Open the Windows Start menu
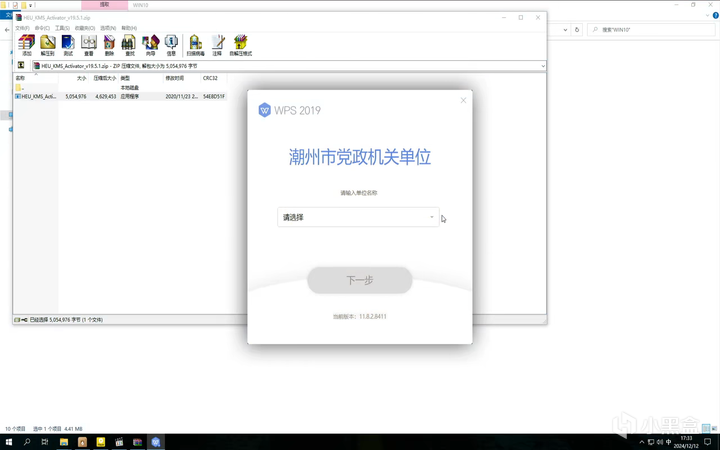 pos(9,442)
